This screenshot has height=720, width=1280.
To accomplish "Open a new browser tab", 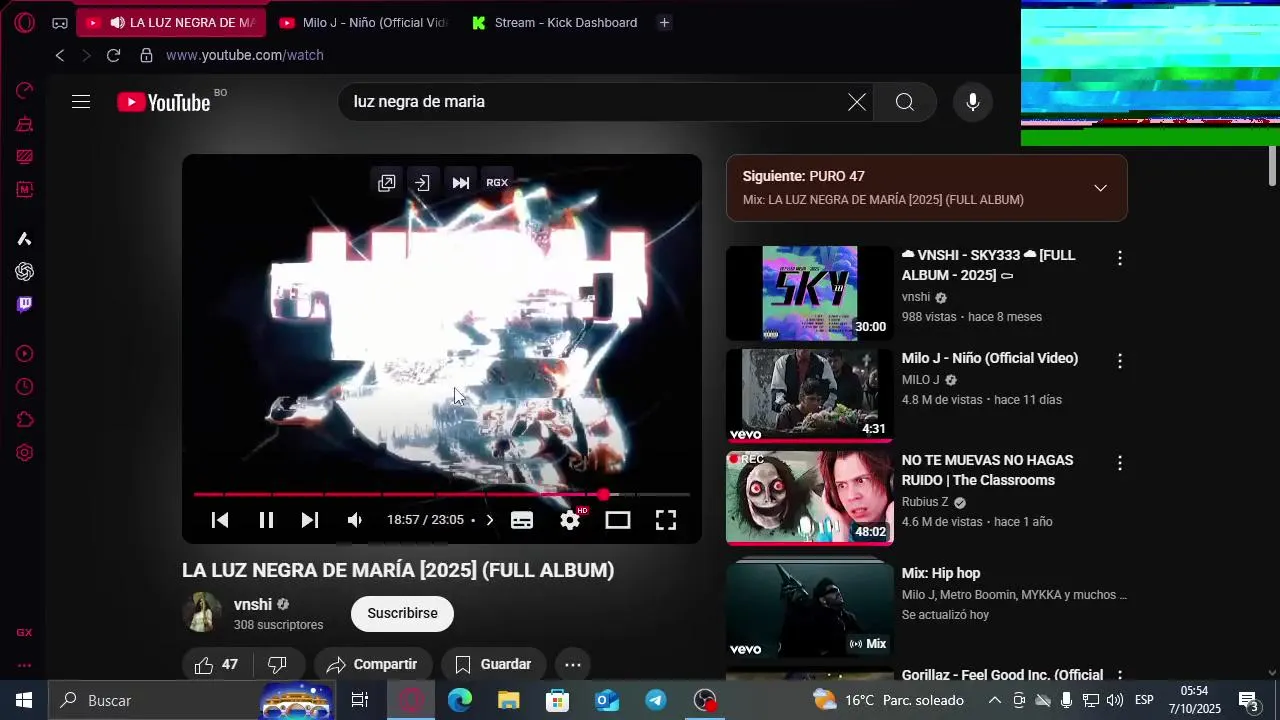I will click(664, 22).
